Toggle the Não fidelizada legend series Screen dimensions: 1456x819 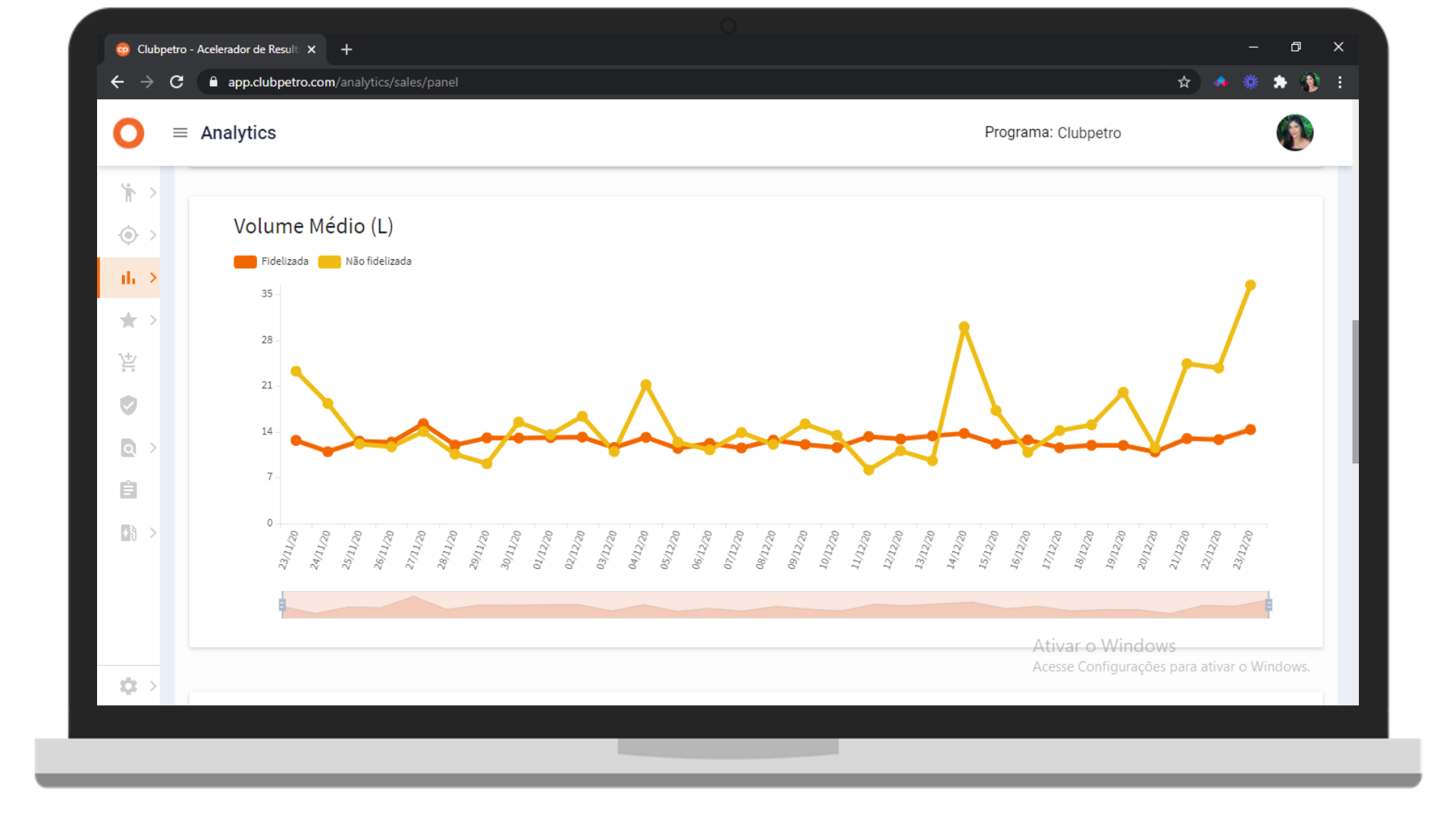(x=366, y=262)
